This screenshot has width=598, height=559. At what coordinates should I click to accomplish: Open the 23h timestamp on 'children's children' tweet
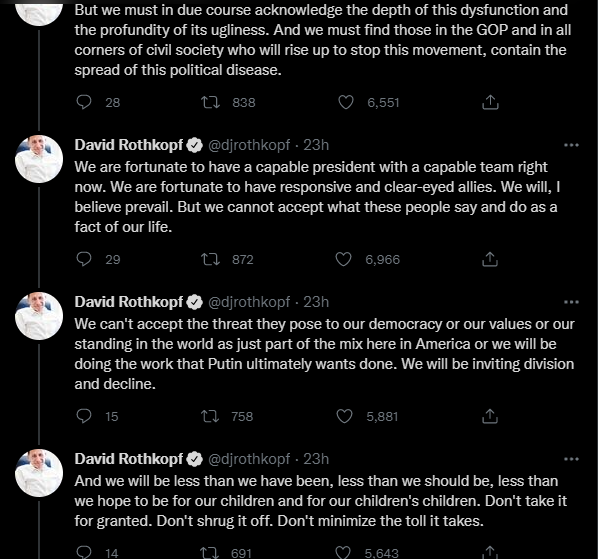tap(316, 459)
